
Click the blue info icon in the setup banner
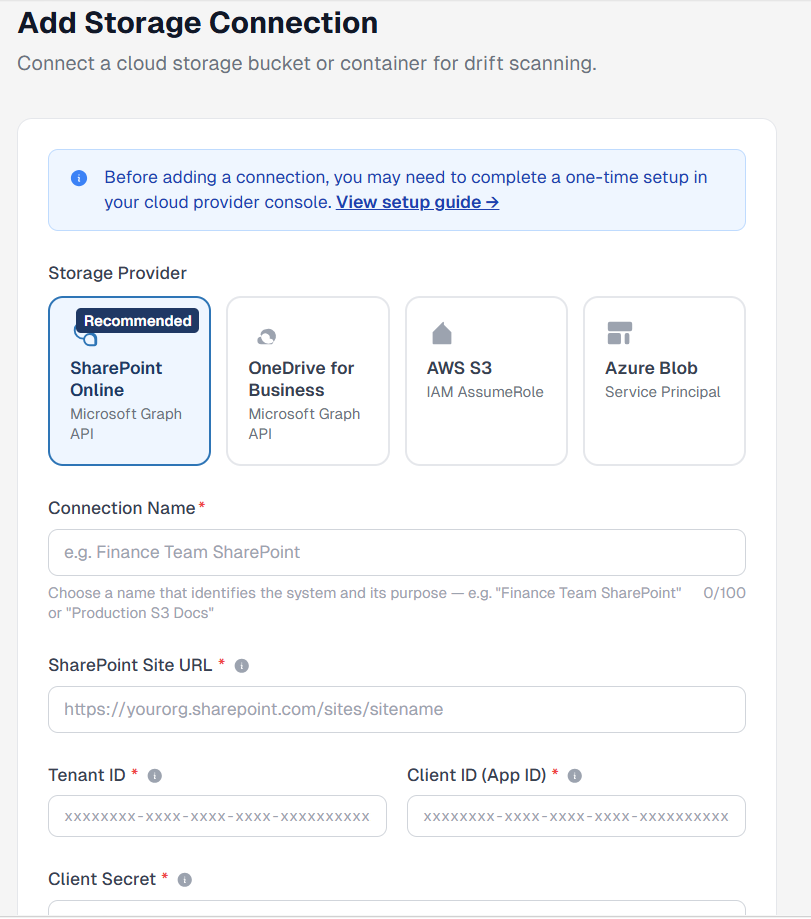tap(79, 178)
